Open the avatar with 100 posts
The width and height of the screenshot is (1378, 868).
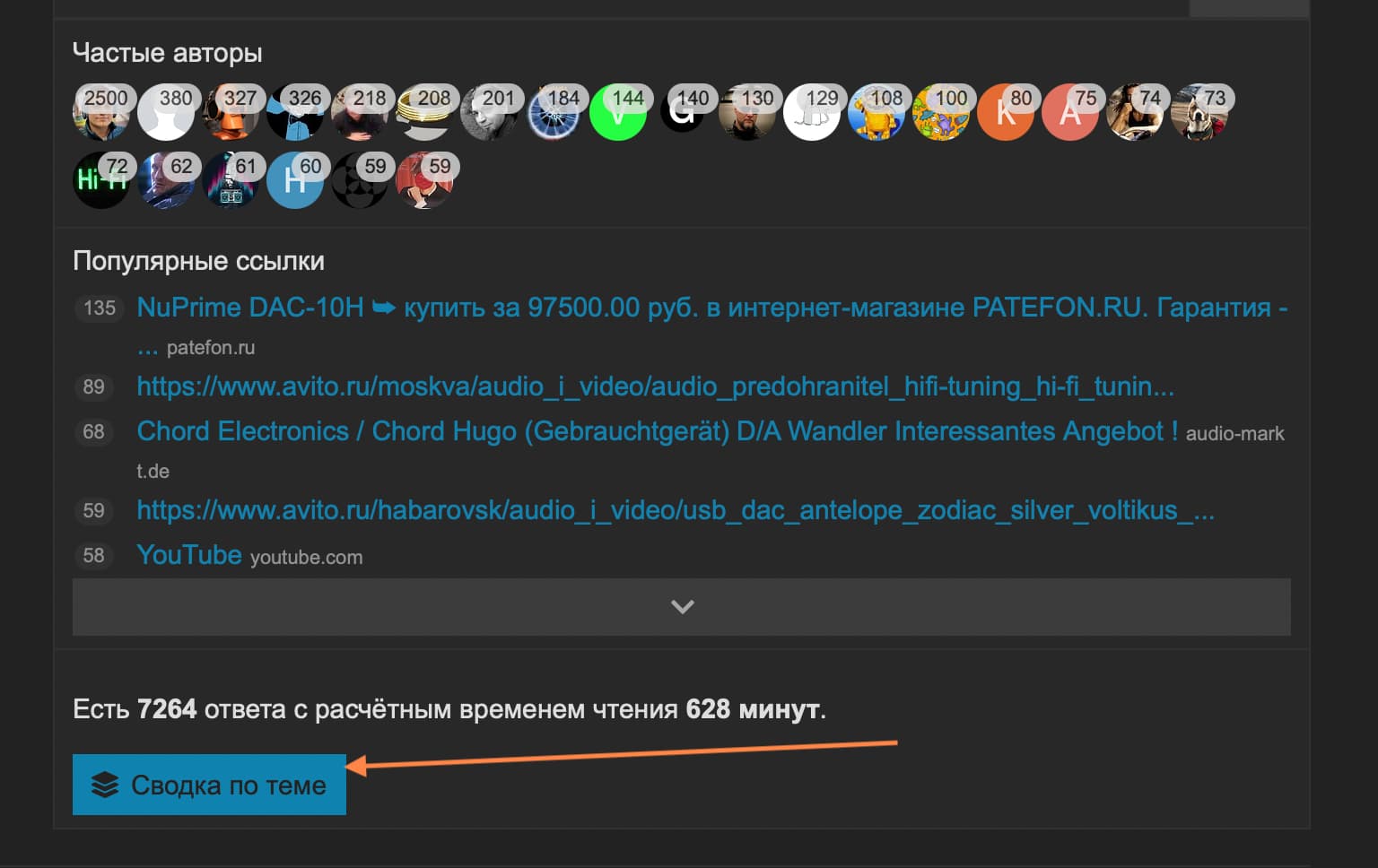[940, 114]
